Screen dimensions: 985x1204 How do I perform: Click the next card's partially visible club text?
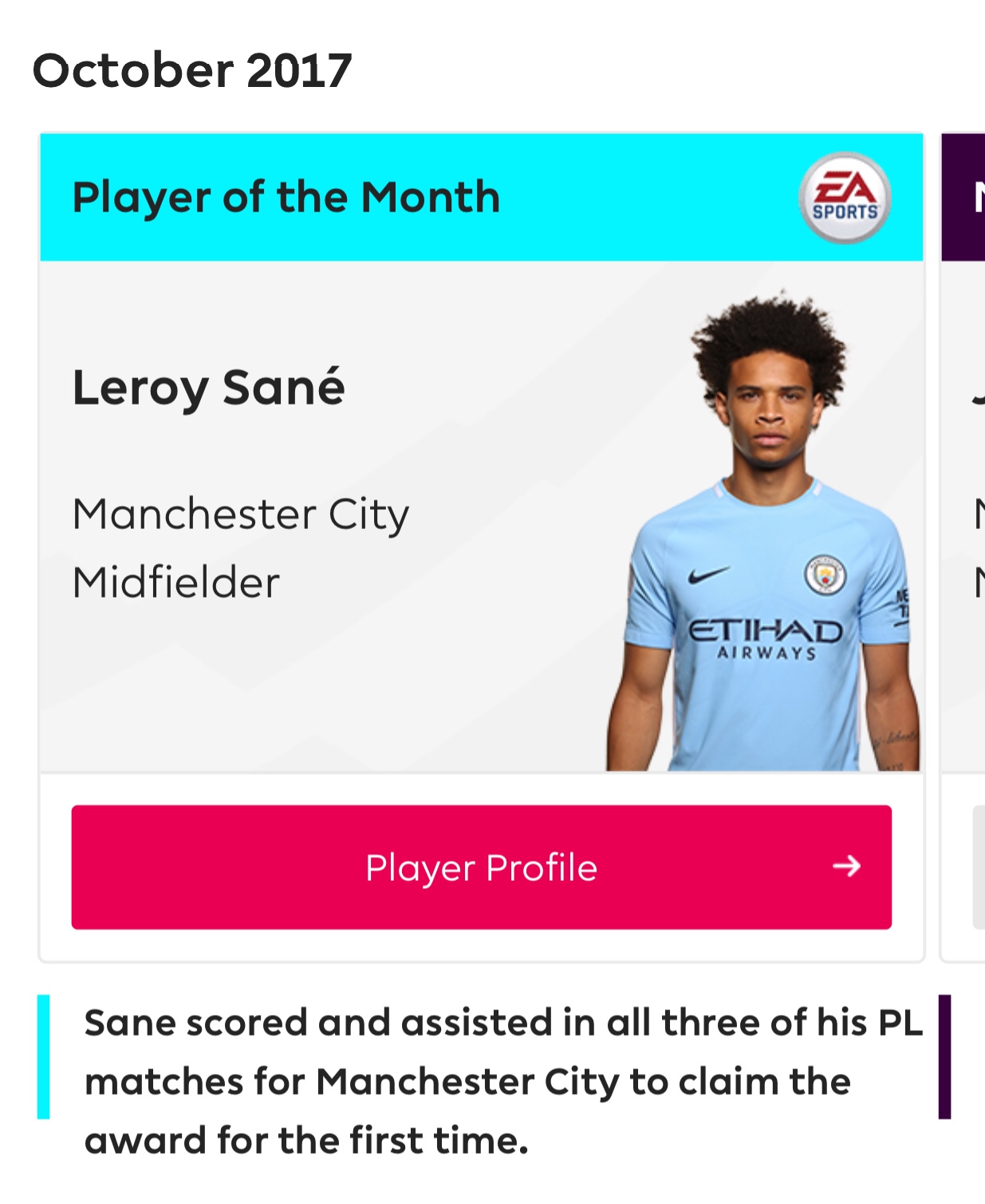(979, 515)
